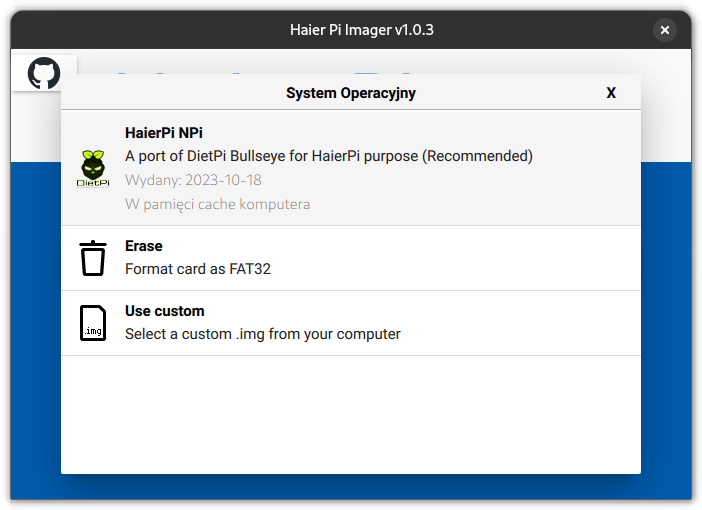702x510 pixels.
Task: Click the 'Wydany: 2023-10-18' release date
Action: click(193, 180)
